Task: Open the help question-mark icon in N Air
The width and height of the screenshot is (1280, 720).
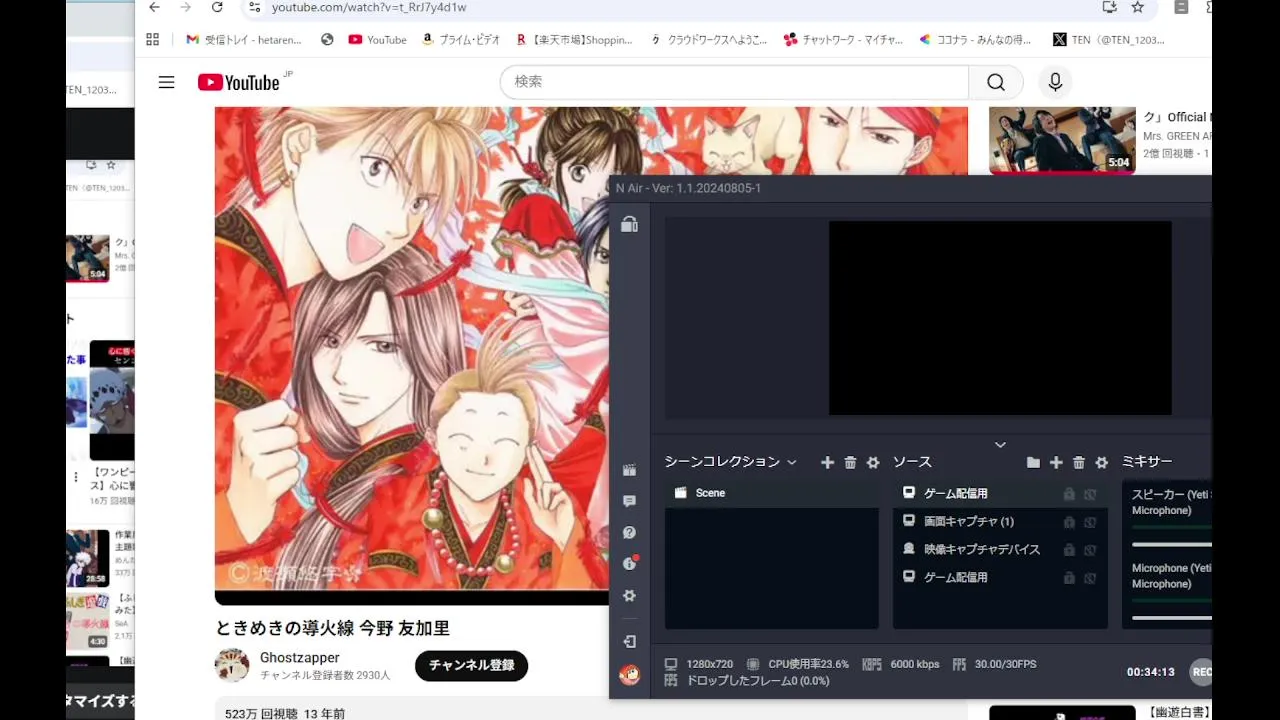Action: (629, 533)
